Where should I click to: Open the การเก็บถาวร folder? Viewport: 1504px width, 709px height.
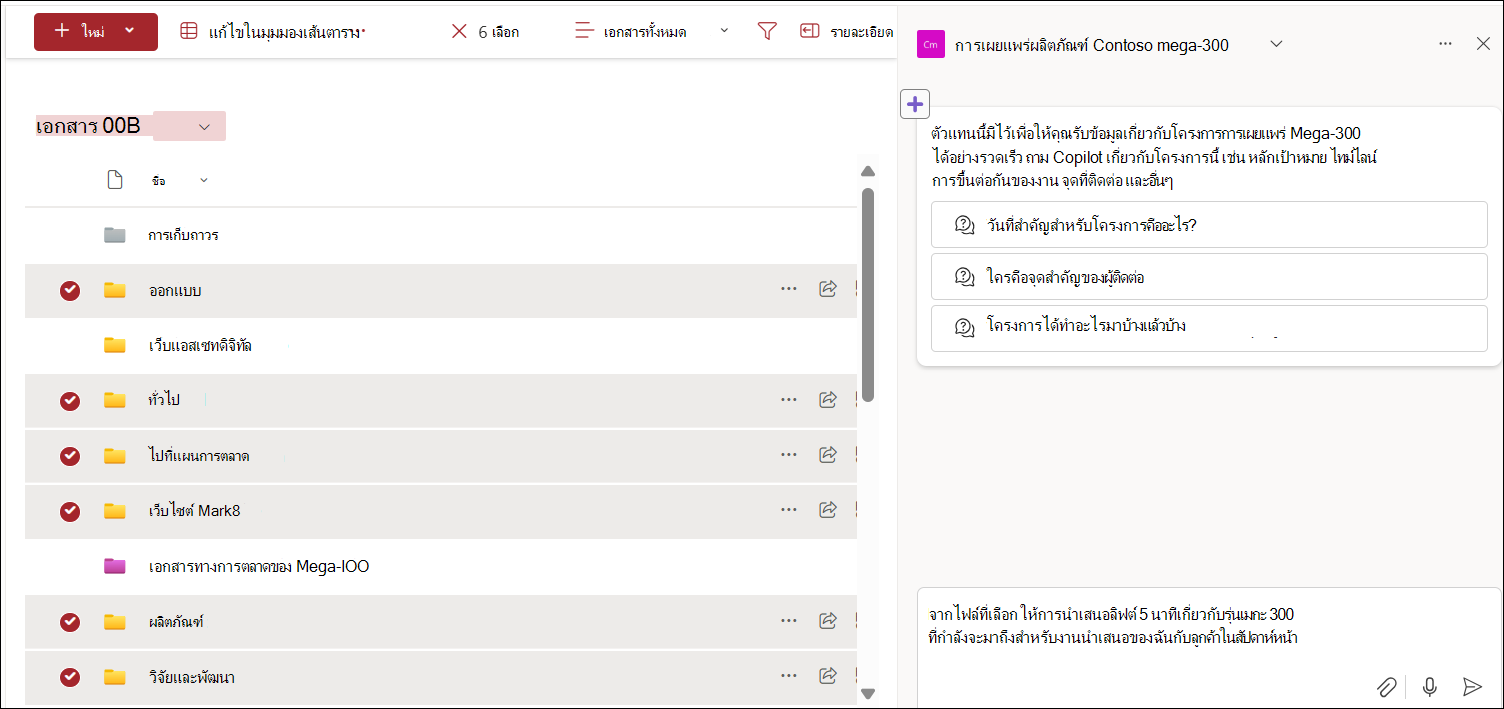point(183,235)
